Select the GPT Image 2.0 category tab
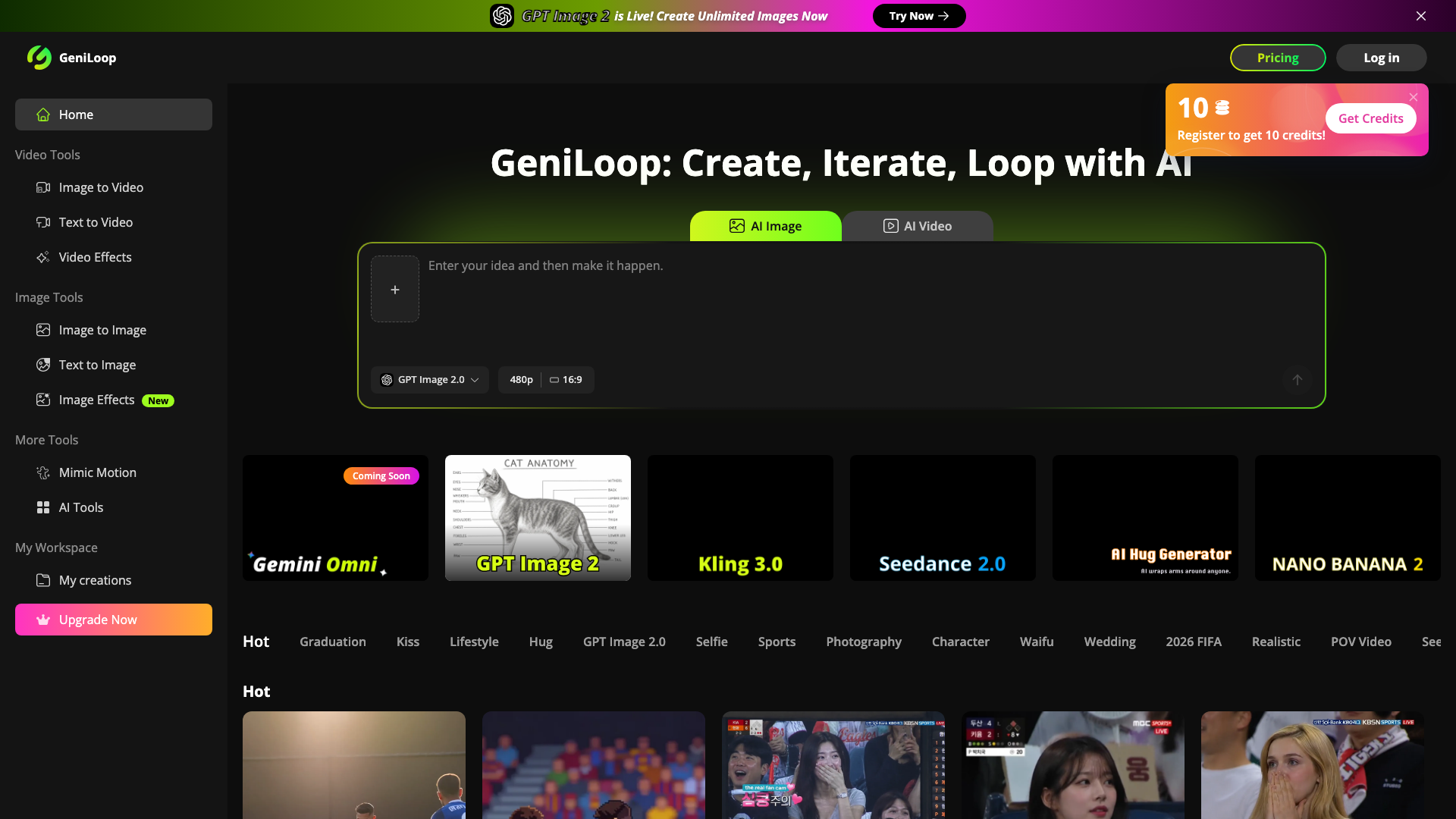 click(x=624, y=642)
